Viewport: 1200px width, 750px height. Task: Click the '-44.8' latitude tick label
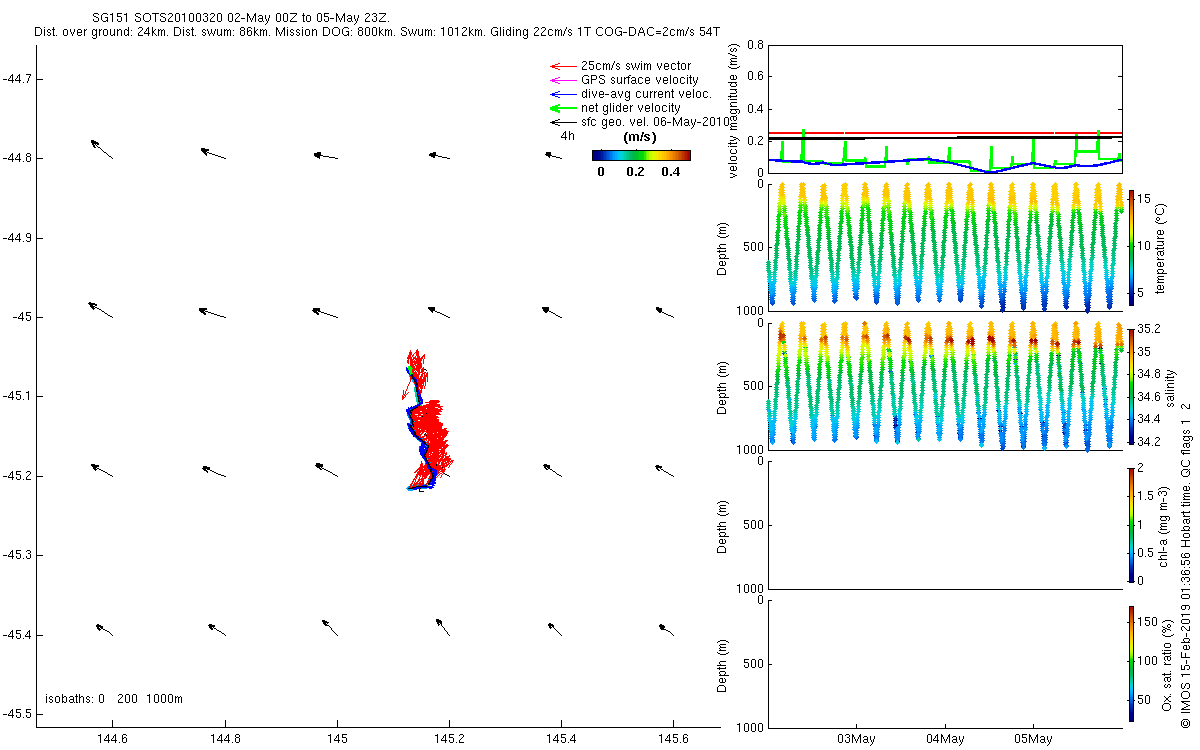[x=17, y=158]
